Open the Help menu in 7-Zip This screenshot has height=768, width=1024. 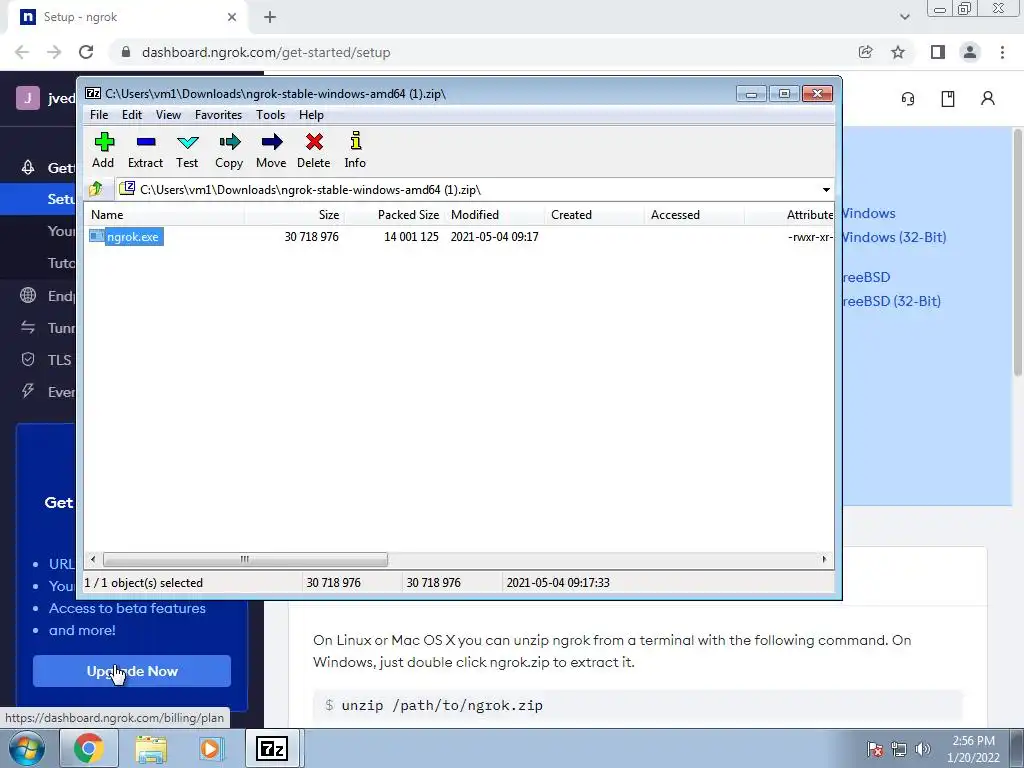[x=312, y=115]
